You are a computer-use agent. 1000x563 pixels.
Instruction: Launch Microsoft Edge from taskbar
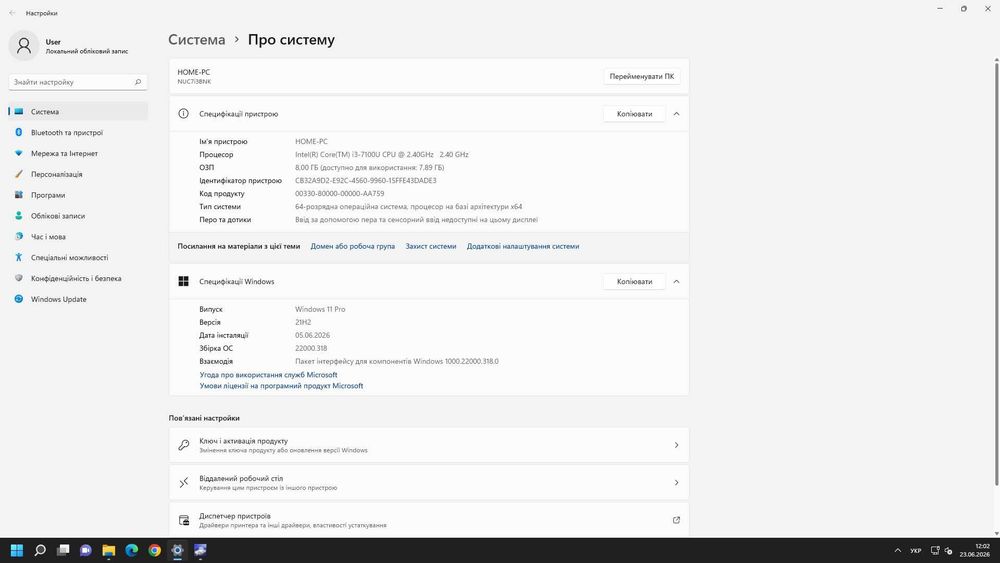click(x=132, y=550)
